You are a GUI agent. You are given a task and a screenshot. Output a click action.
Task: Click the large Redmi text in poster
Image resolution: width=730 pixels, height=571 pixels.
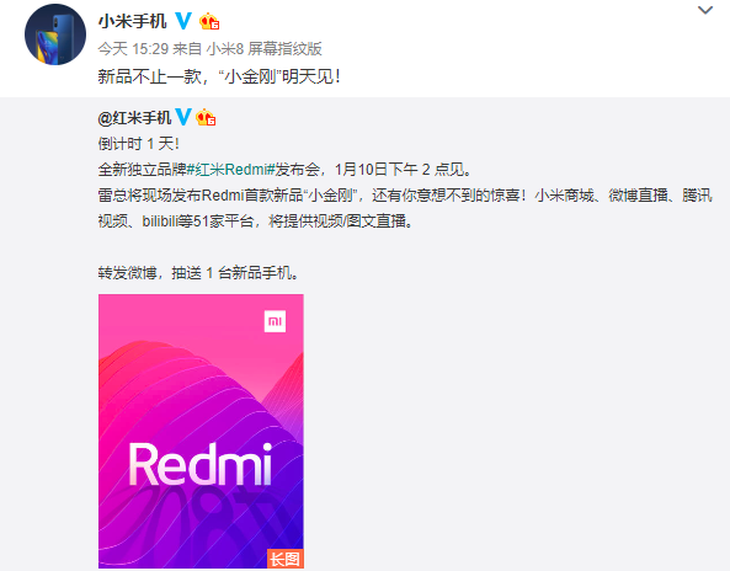tap(200, 464)
